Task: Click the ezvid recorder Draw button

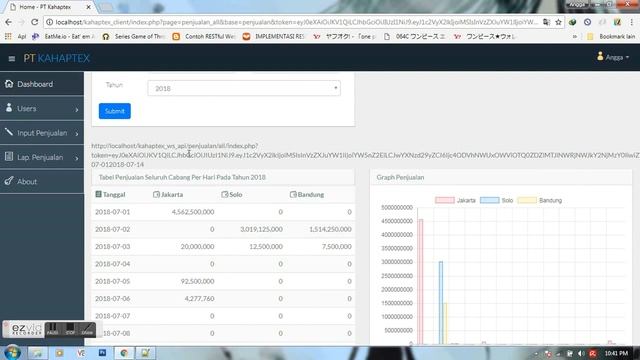Action: point(87,329)
